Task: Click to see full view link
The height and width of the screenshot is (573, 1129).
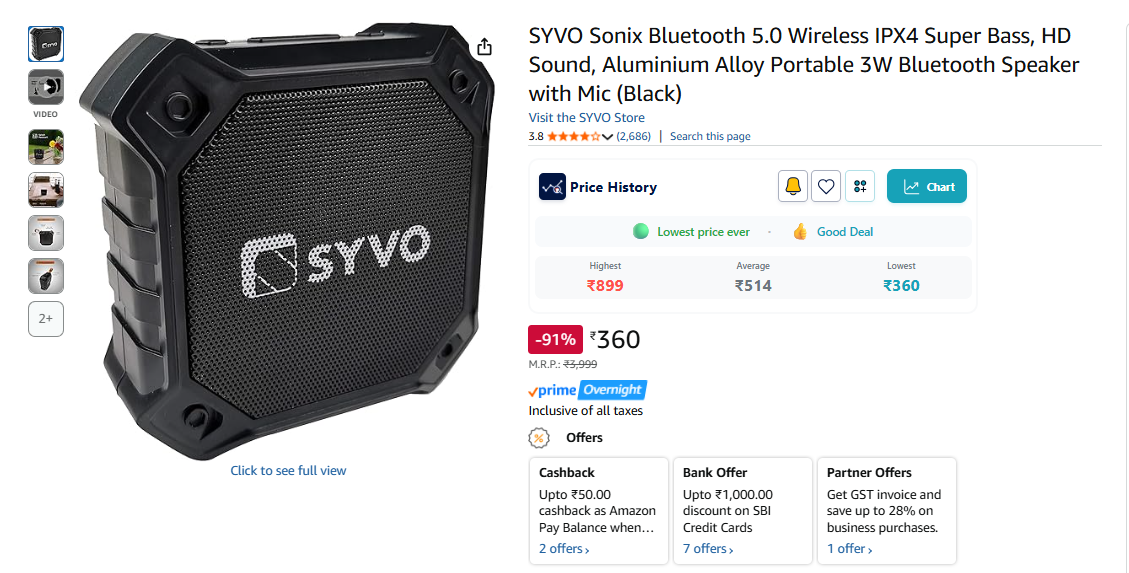Action: coord(288,470)
